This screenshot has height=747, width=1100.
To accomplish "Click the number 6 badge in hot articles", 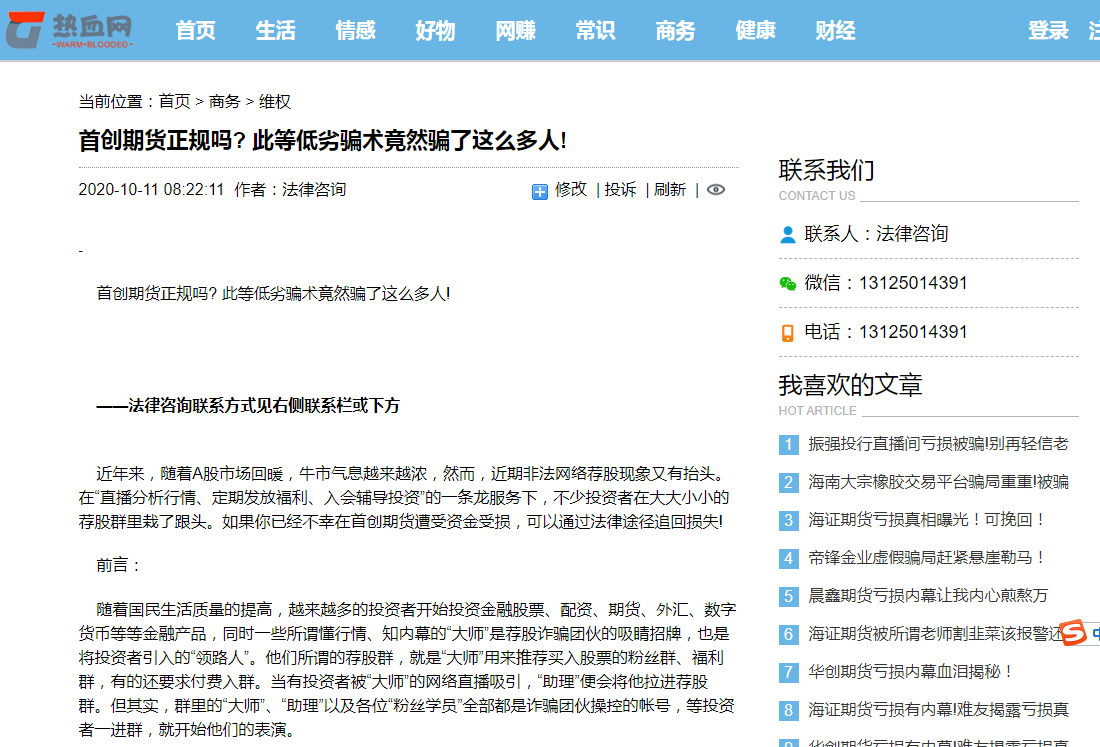I will click(x=789, y=634).
